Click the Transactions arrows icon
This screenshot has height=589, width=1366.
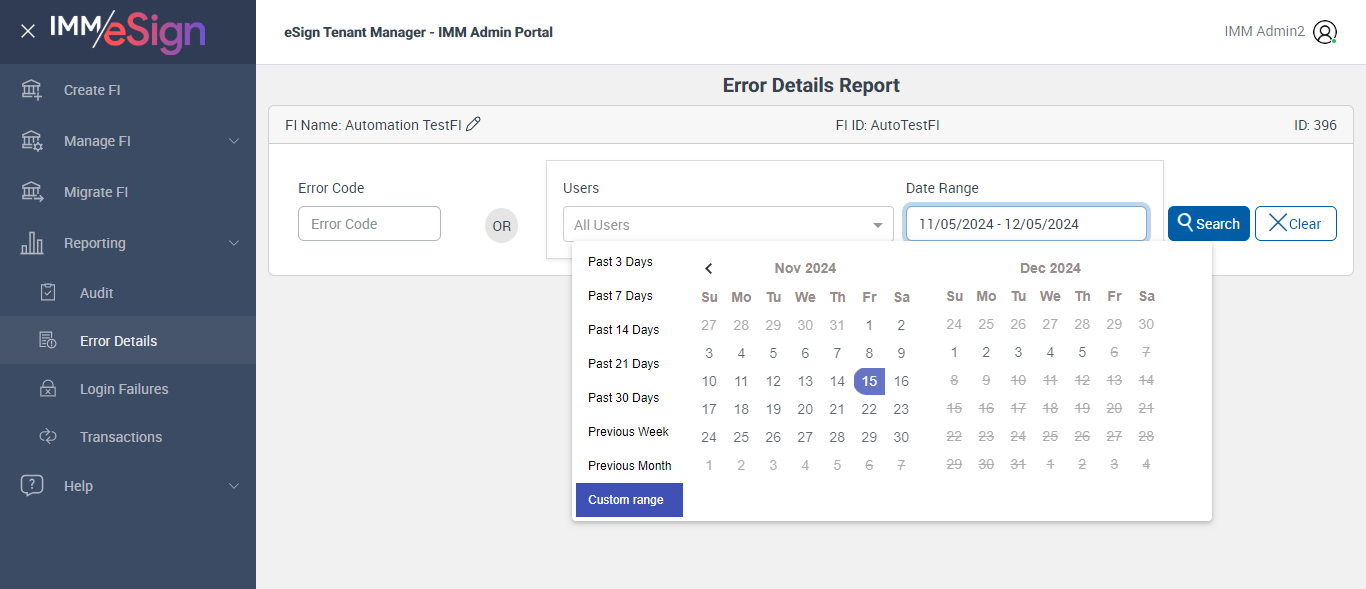[48, 437]
